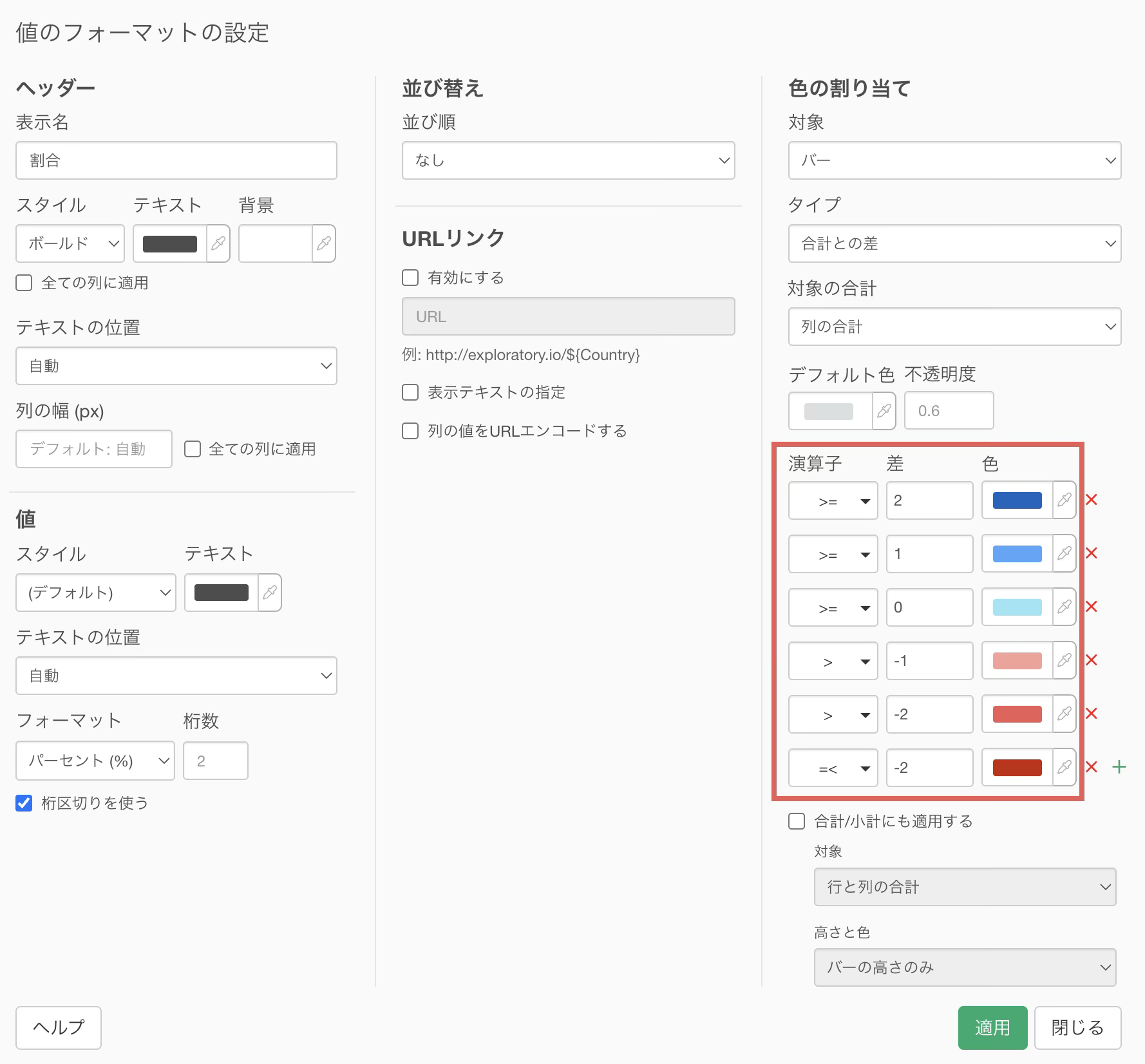This screenshot has height=1064, width=1145.
Task: Open 行と列の合計 dropdown
Action: (x=965, y=887)
